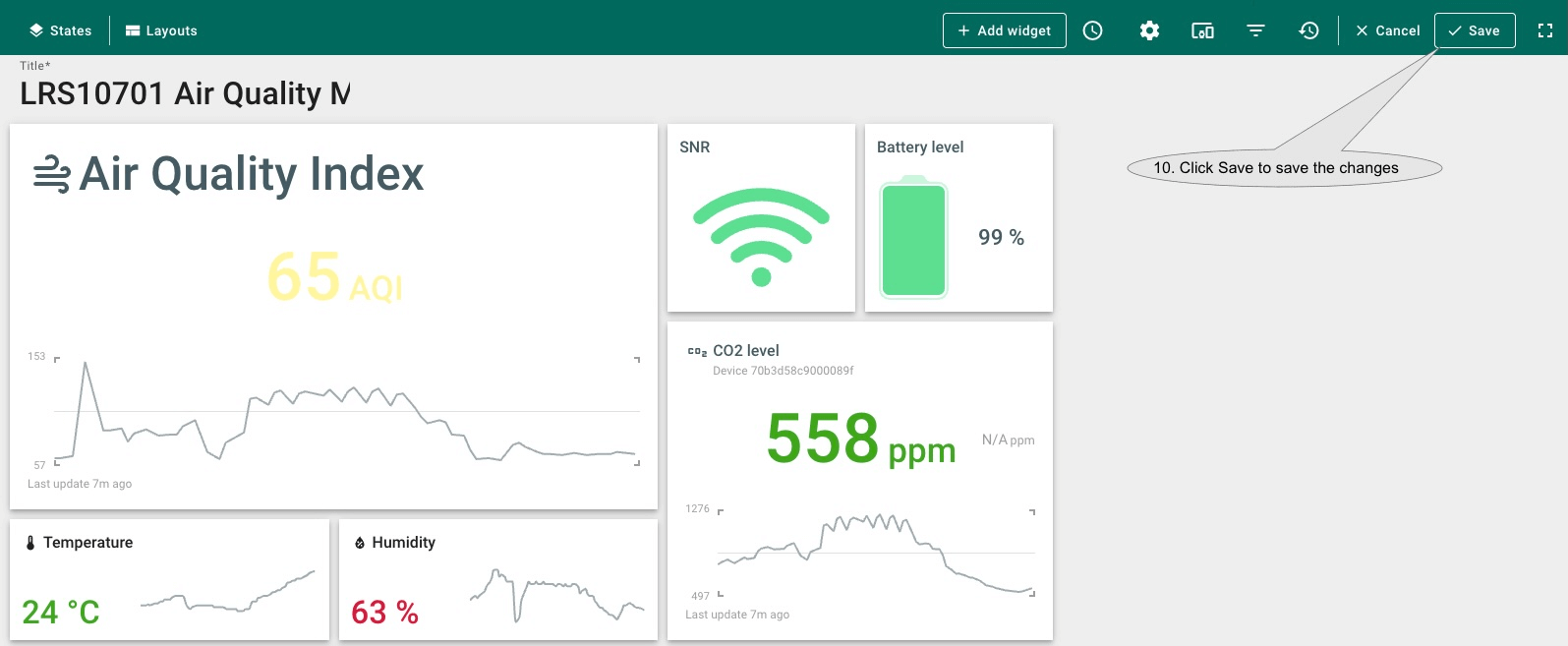Image resolution: width=1568 pixels, height=646 pixels.
Task: Select the Air Quality Index chart
Action: pos(344,413)
